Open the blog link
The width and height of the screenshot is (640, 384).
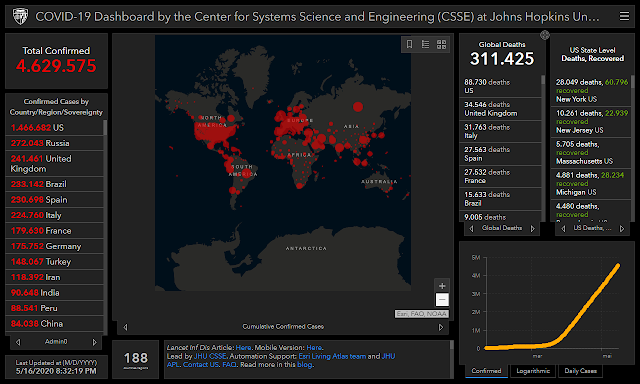(x=304, y=364)
